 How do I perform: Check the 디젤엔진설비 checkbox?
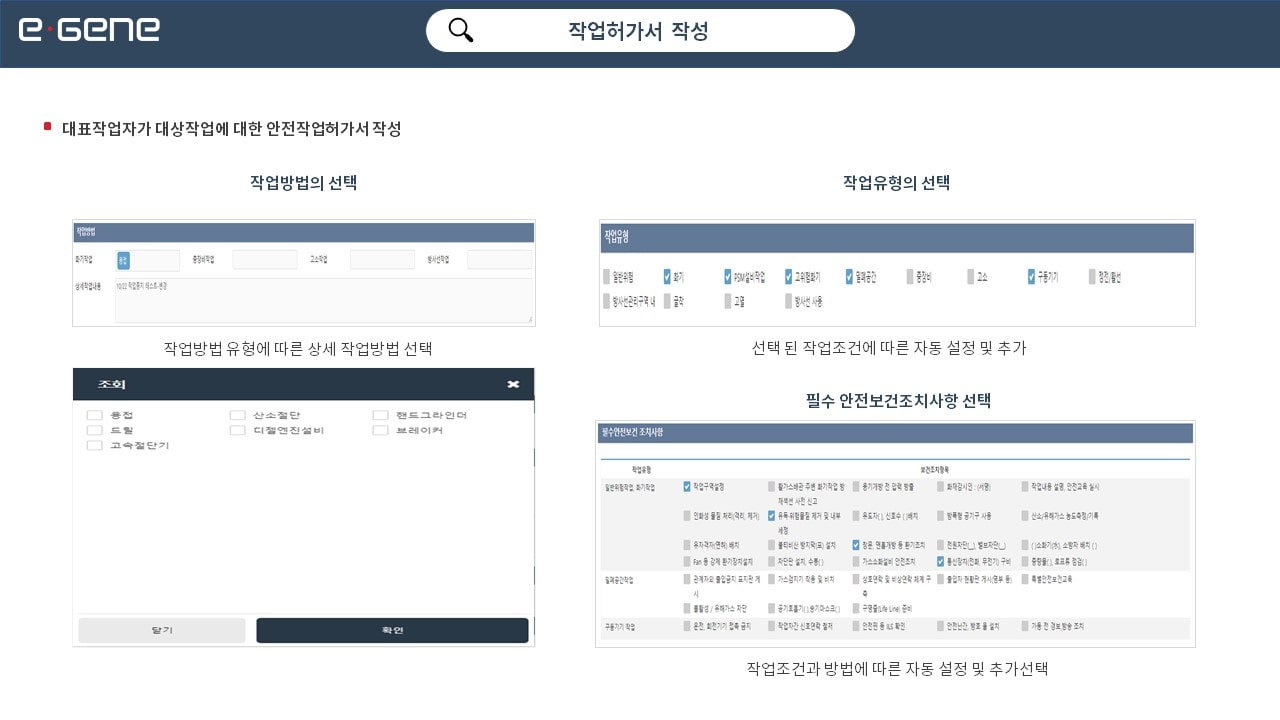tap(237, 430)
